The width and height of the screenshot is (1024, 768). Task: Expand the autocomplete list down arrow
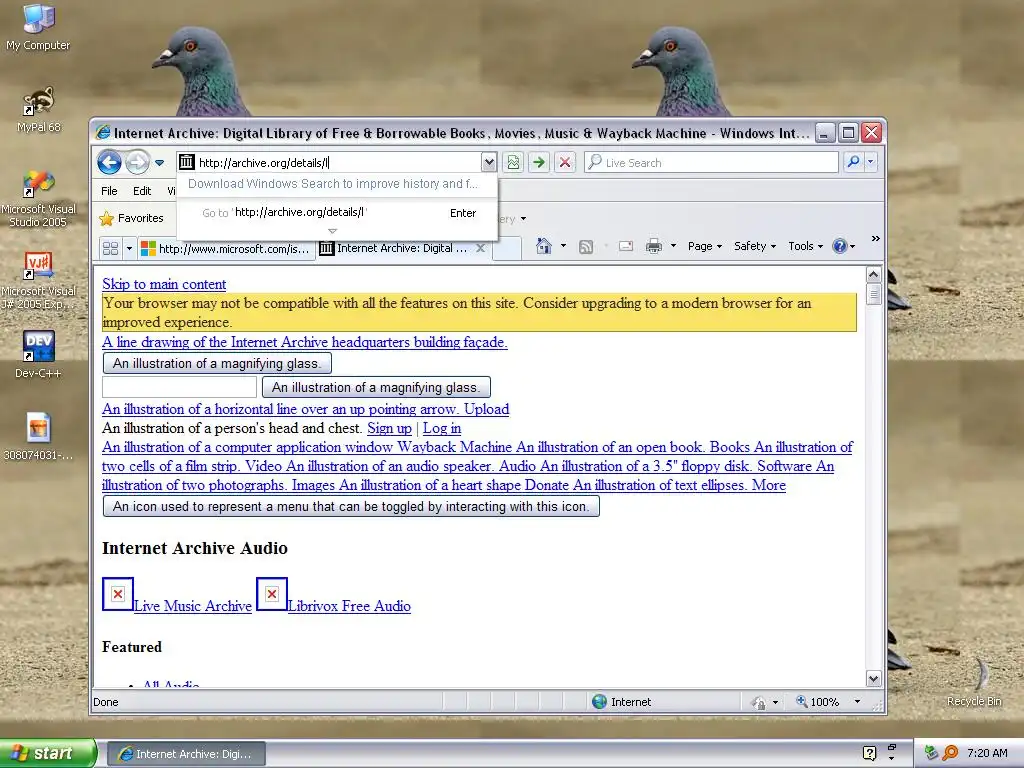(x=332, y=231)
